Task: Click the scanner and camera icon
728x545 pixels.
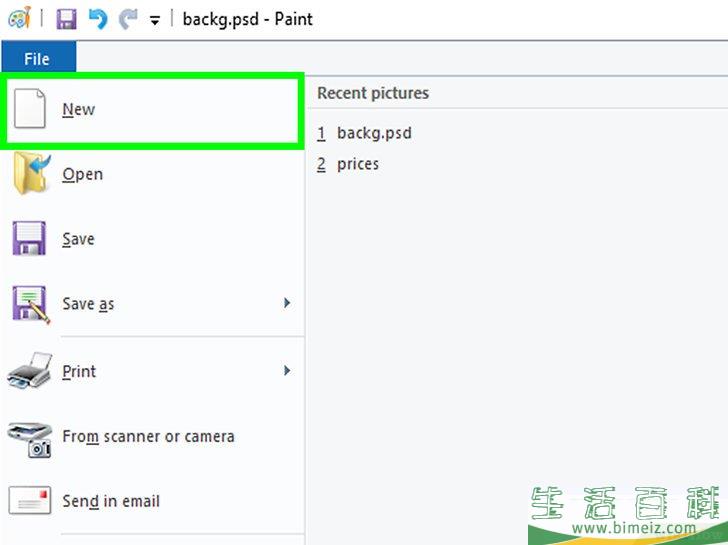Action: (30, 439)
